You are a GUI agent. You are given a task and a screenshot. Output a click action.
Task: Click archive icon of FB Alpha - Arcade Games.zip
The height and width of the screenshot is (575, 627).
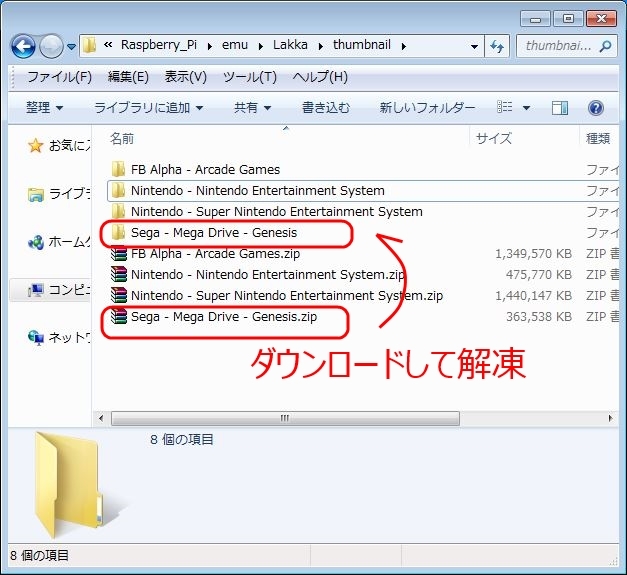[119, 254]
